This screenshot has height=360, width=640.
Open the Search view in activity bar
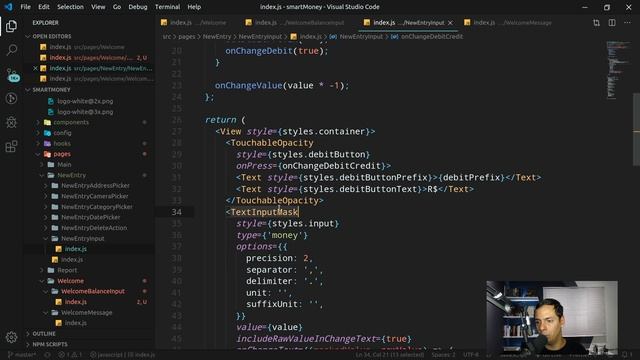click(11, 50)
